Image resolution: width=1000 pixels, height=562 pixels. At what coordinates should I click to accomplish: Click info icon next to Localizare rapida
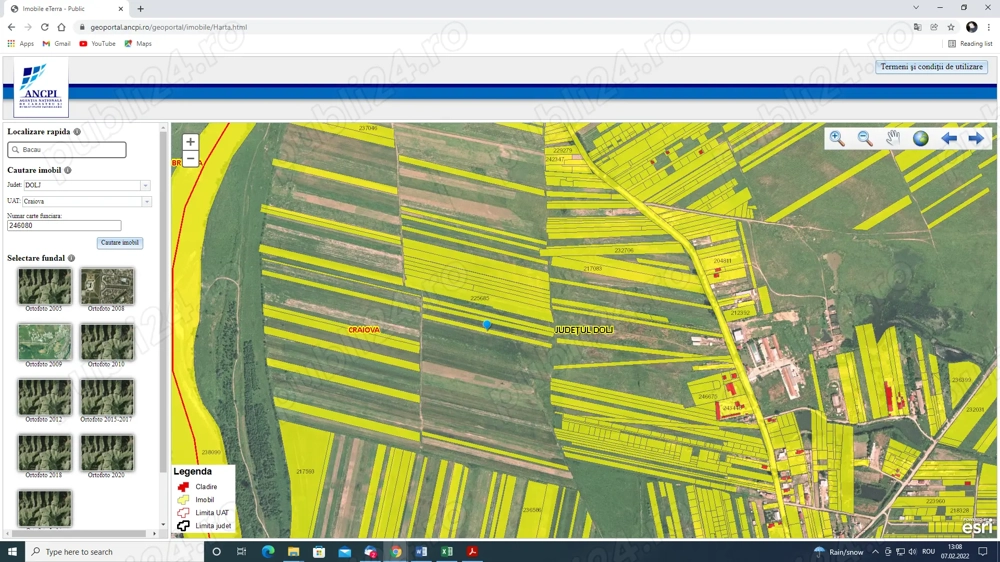point(77,132)
